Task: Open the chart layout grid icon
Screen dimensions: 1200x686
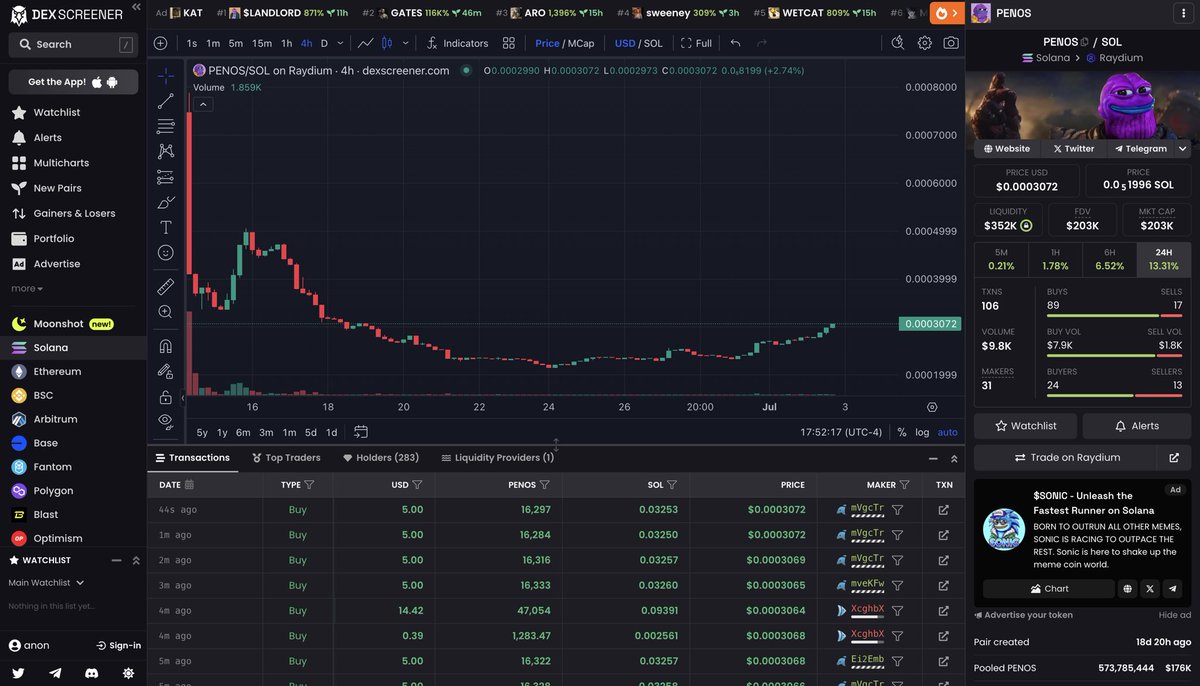Action: click(509, 43)
